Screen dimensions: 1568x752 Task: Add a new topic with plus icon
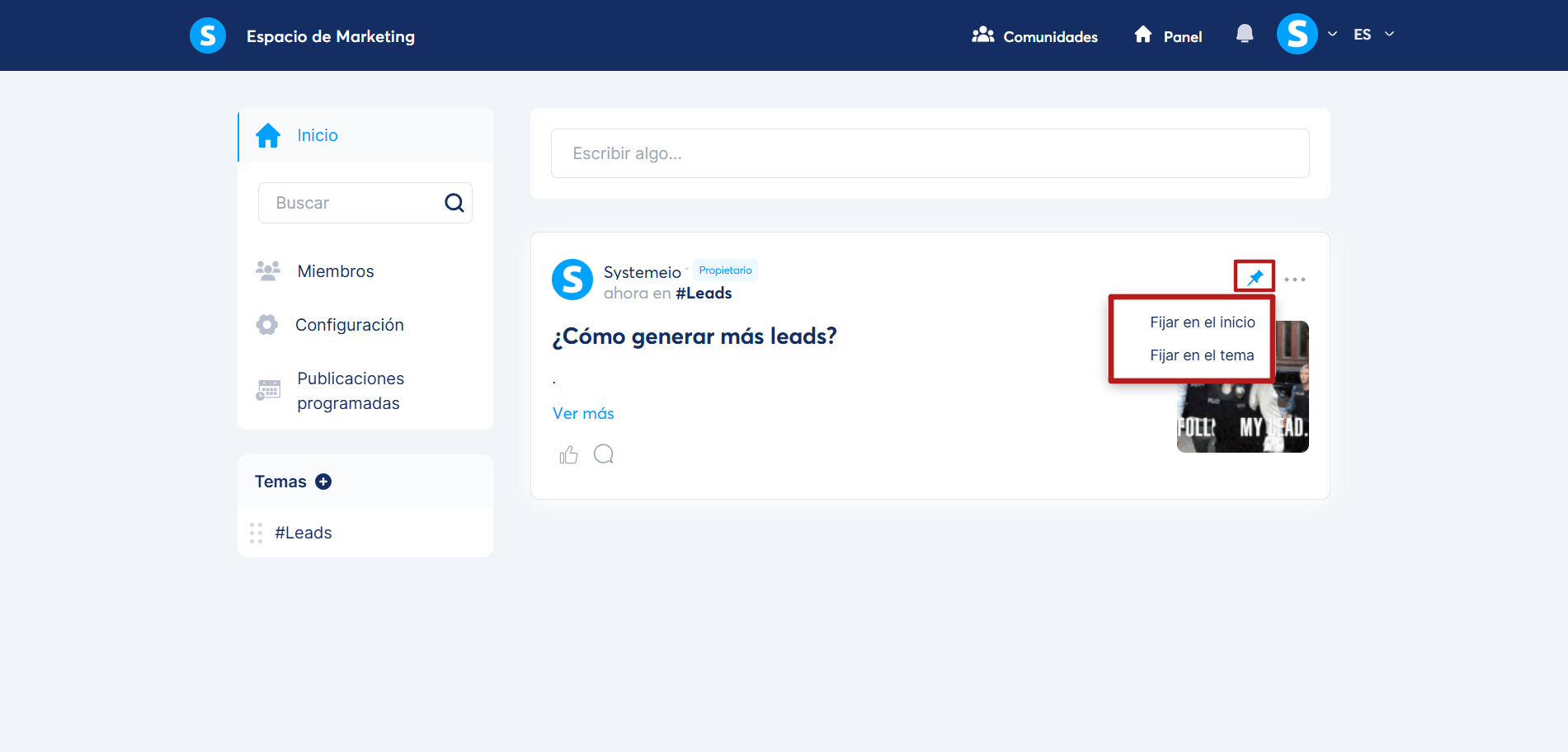(x=323, y=482)
